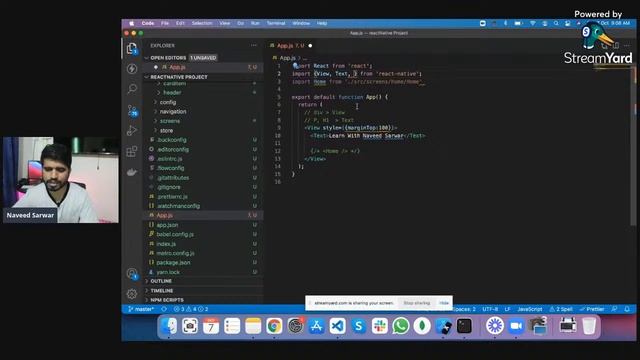The height and width of the screenshot is (360, 640).
Task: Open the Help menu
Action: pos(322,23)
